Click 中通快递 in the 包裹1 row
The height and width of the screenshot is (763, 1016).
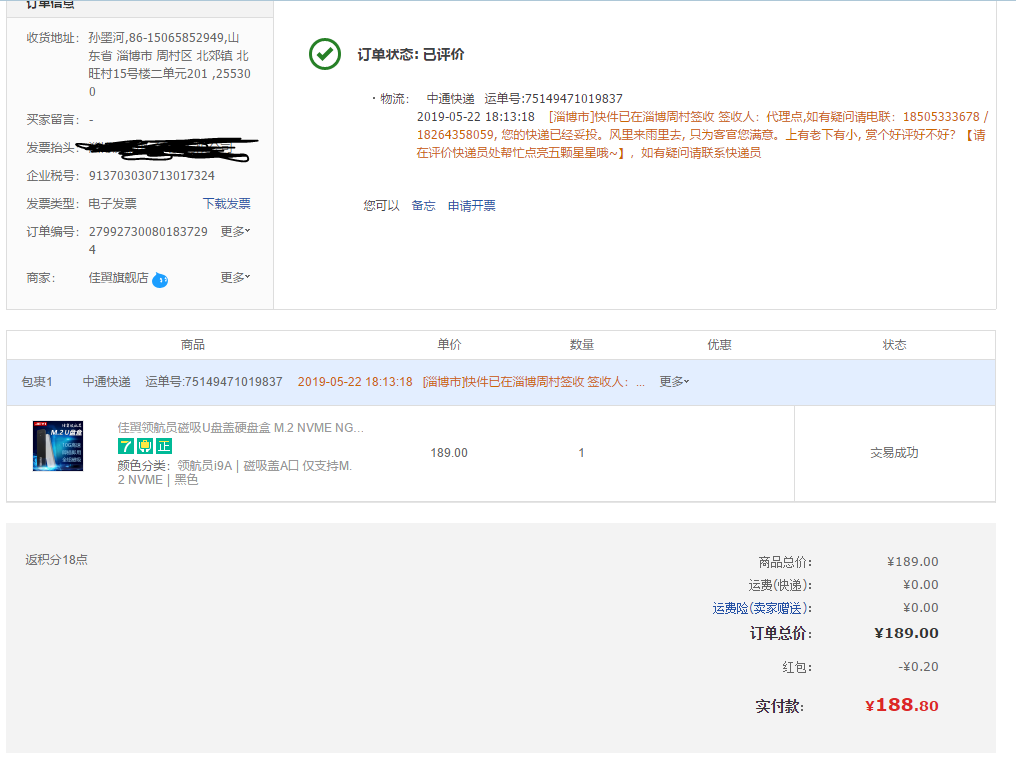pos(107,382)
